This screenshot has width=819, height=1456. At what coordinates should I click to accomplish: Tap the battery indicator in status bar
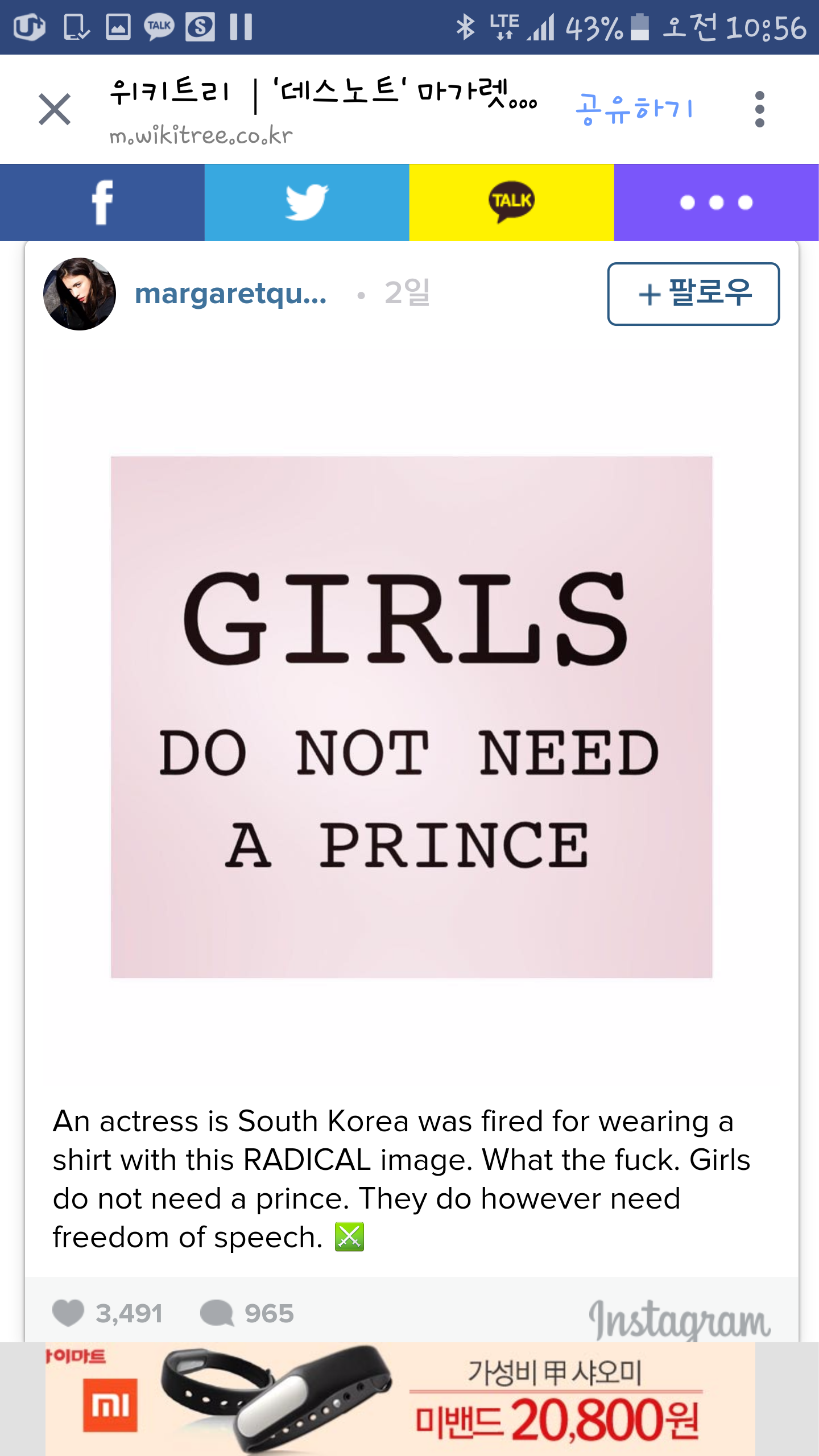coord(640,27)
